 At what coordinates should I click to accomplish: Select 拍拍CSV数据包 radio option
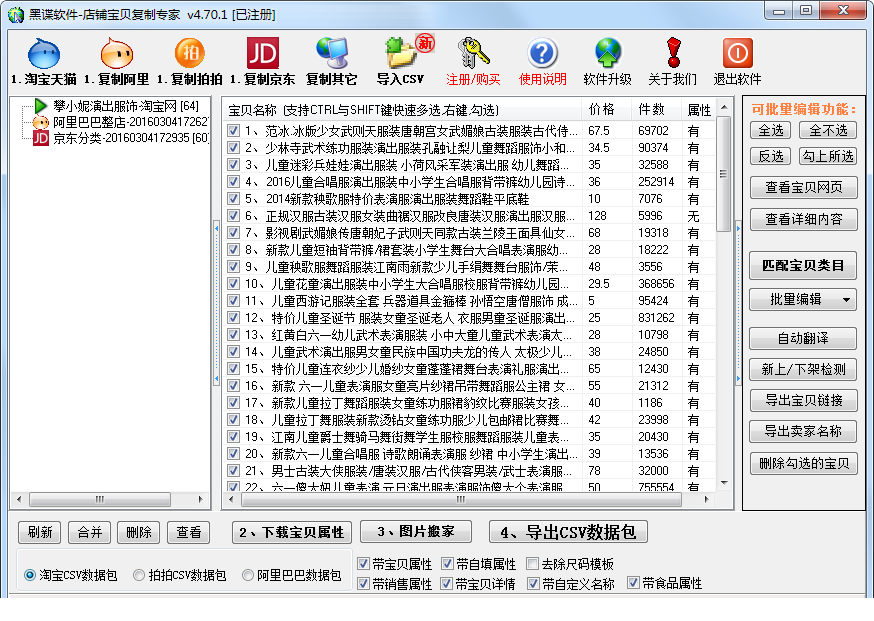[139, 575]
